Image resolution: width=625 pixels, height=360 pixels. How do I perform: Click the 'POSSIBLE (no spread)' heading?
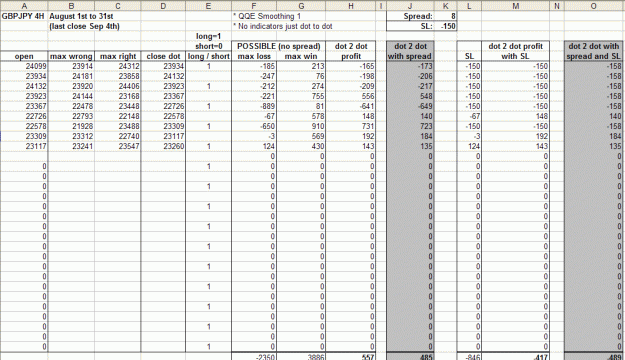click(279, 46)
